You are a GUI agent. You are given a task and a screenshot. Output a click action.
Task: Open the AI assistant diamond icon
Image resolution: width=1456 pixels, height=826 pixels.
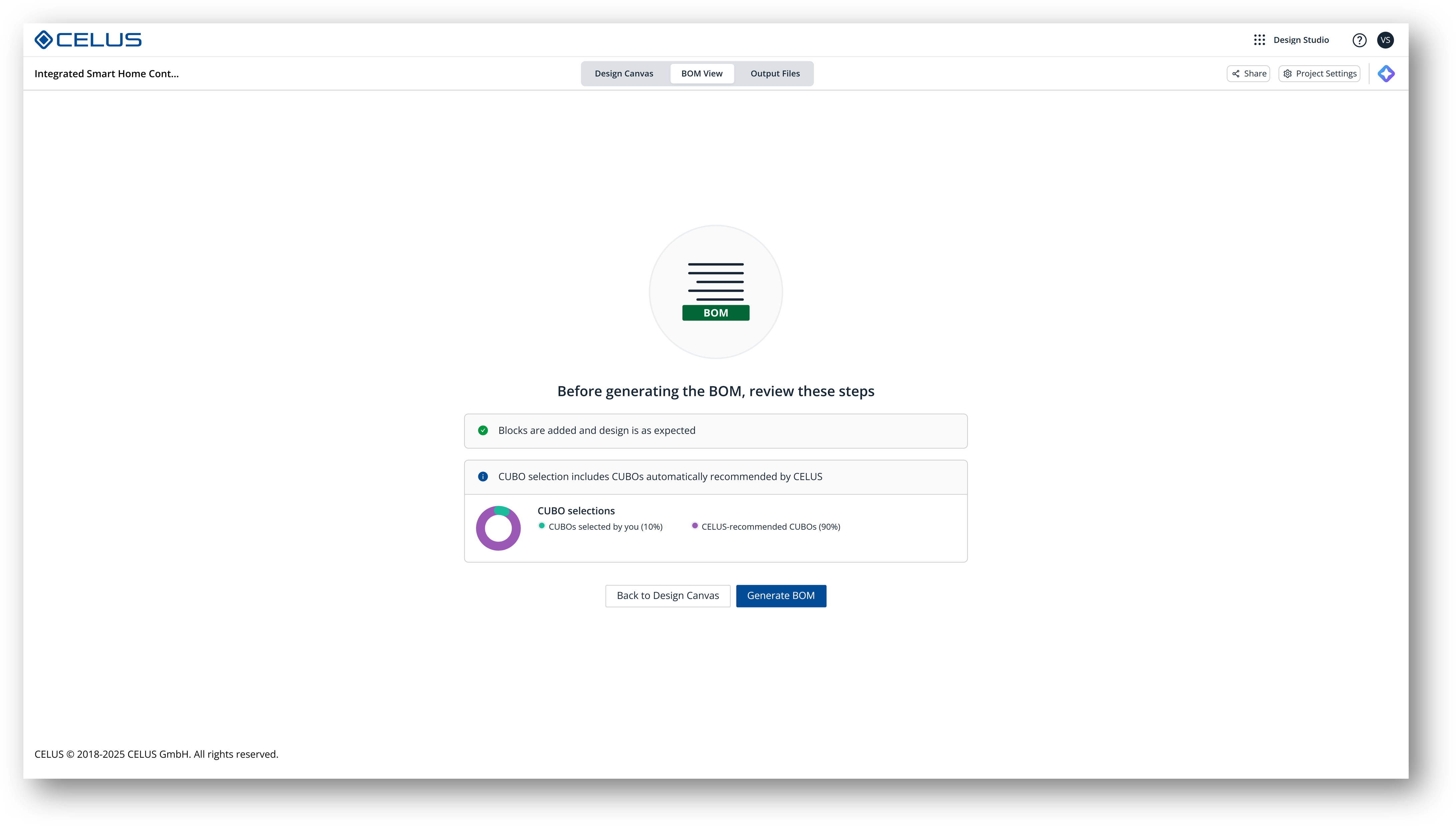(x=1386, y=74)
